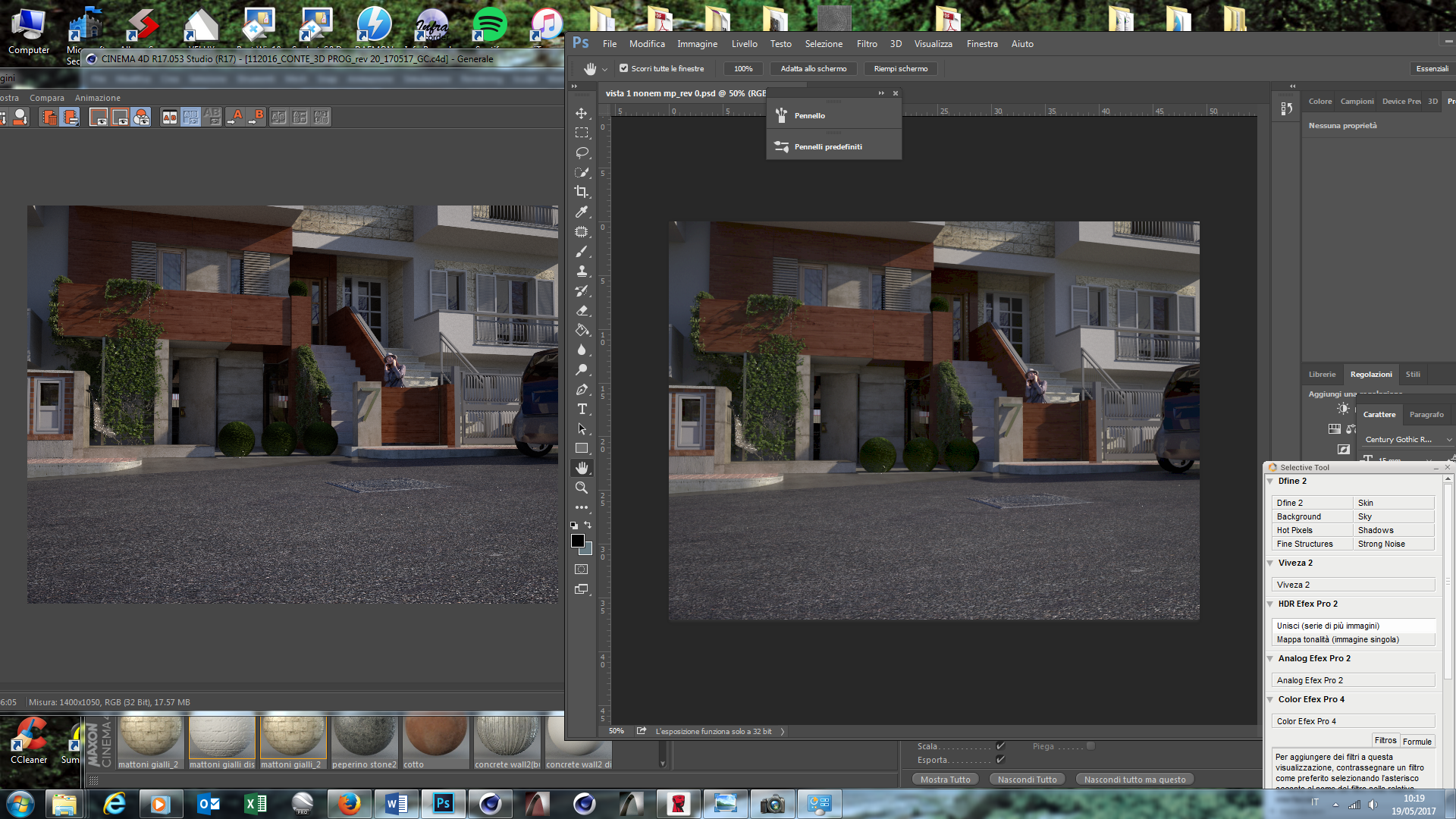This screenshot has height=819, width=1456.
Task: Pick the Eyedropper tool
Action: [582, 212]
